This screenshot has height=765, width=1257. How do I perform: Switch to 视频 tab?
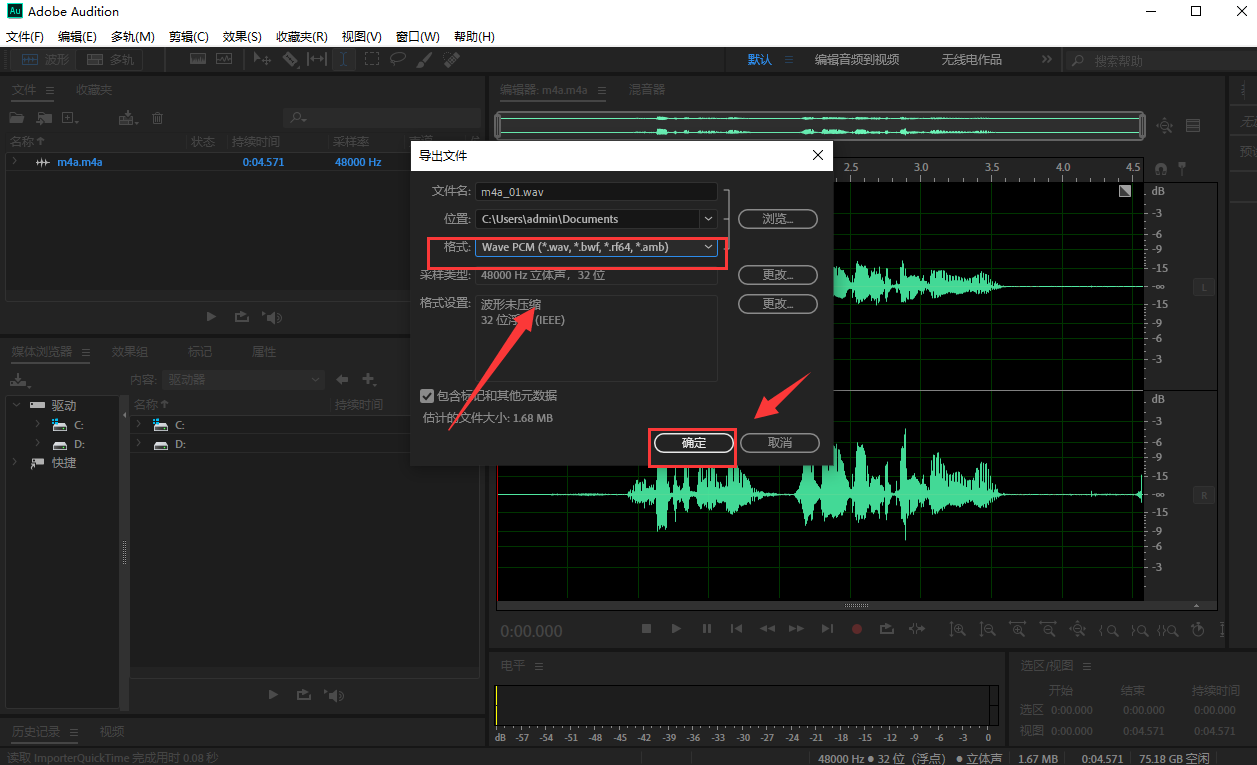click(112, 732)
